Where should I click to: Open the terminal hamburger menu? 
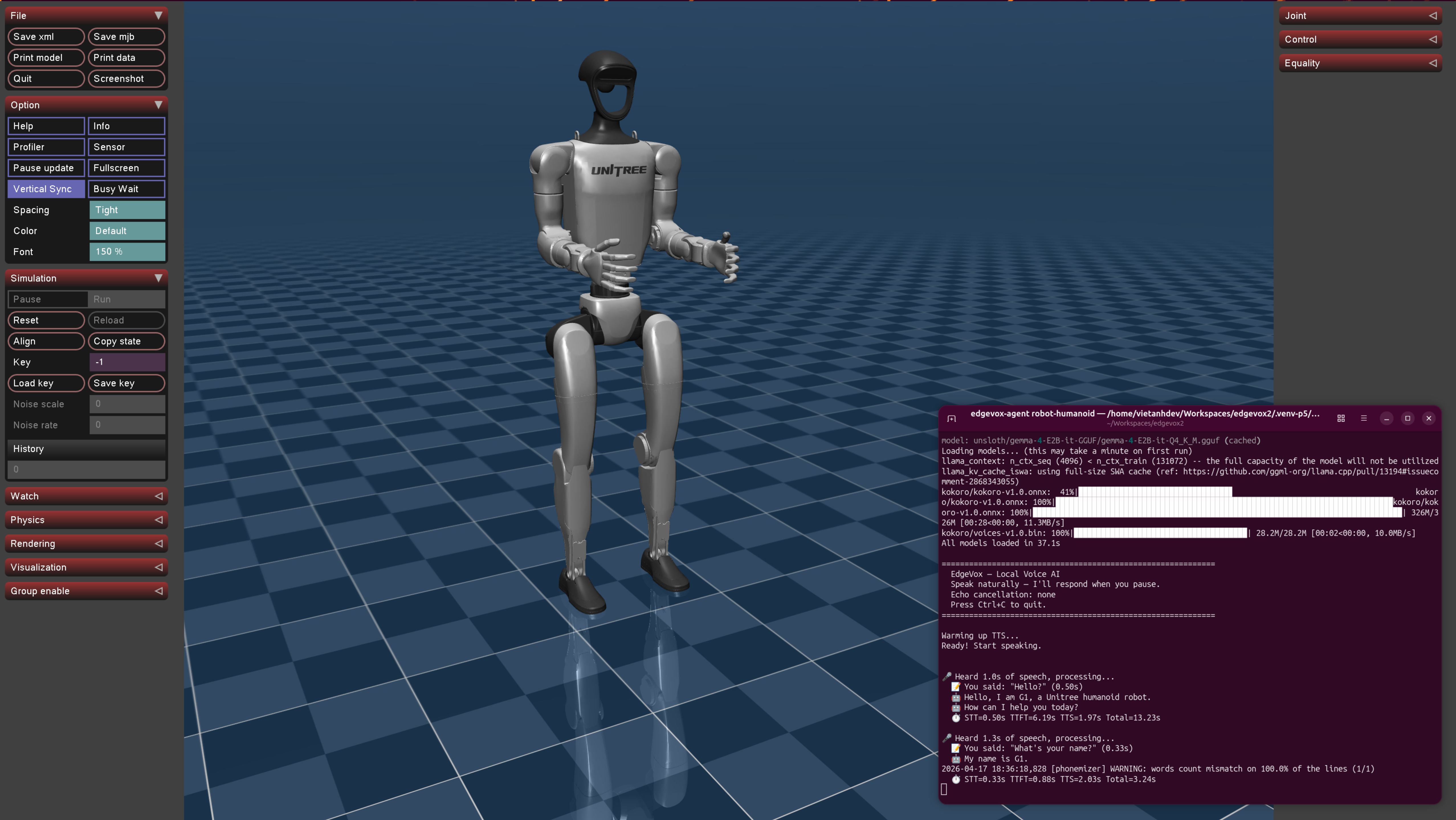(1364, 418)
